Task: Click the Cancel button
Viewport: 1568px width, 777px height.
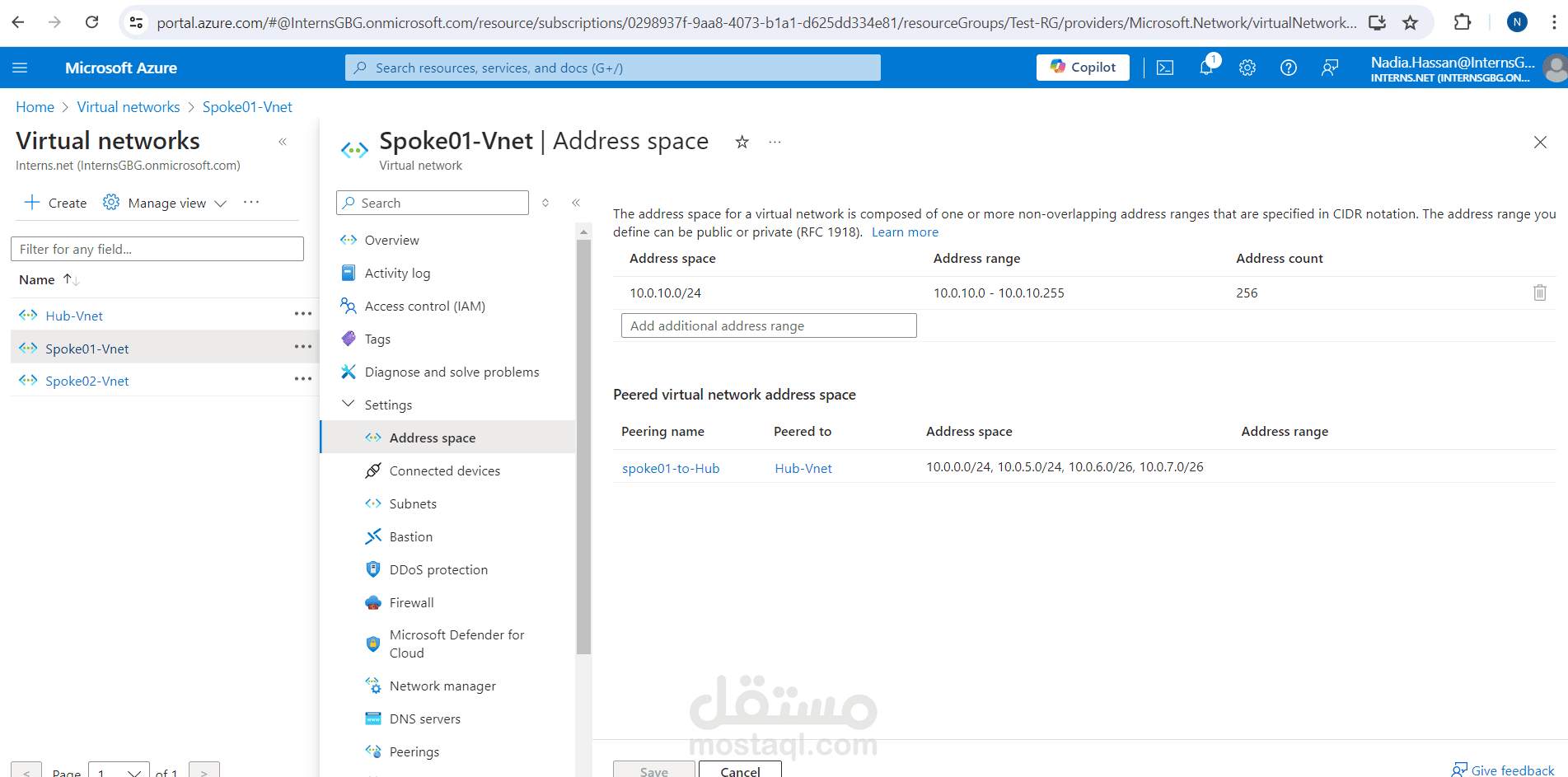Action: point(740,770)
